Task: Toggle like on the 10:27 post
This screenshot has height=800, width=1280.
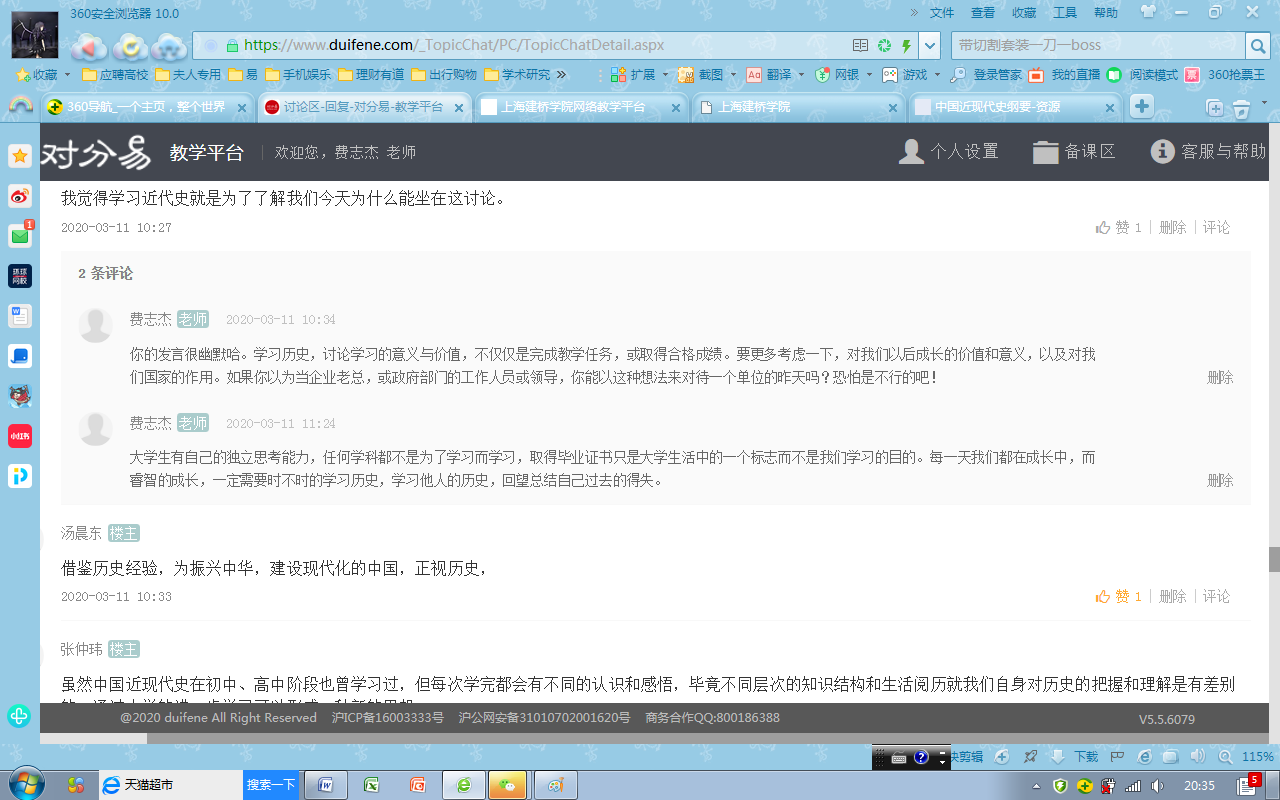Action: coord(1118,227)
